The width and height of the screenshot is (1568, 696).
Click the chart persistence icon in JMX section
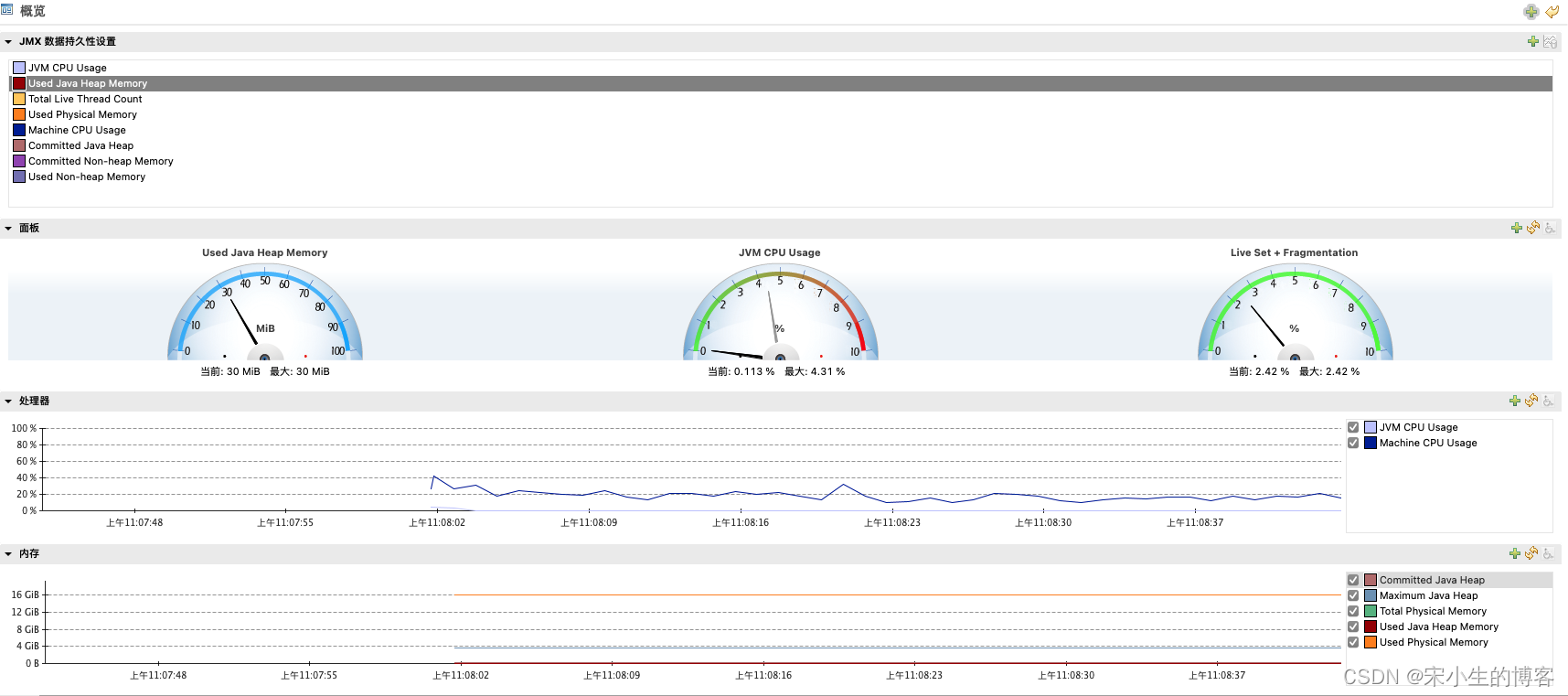(1550, 41)
